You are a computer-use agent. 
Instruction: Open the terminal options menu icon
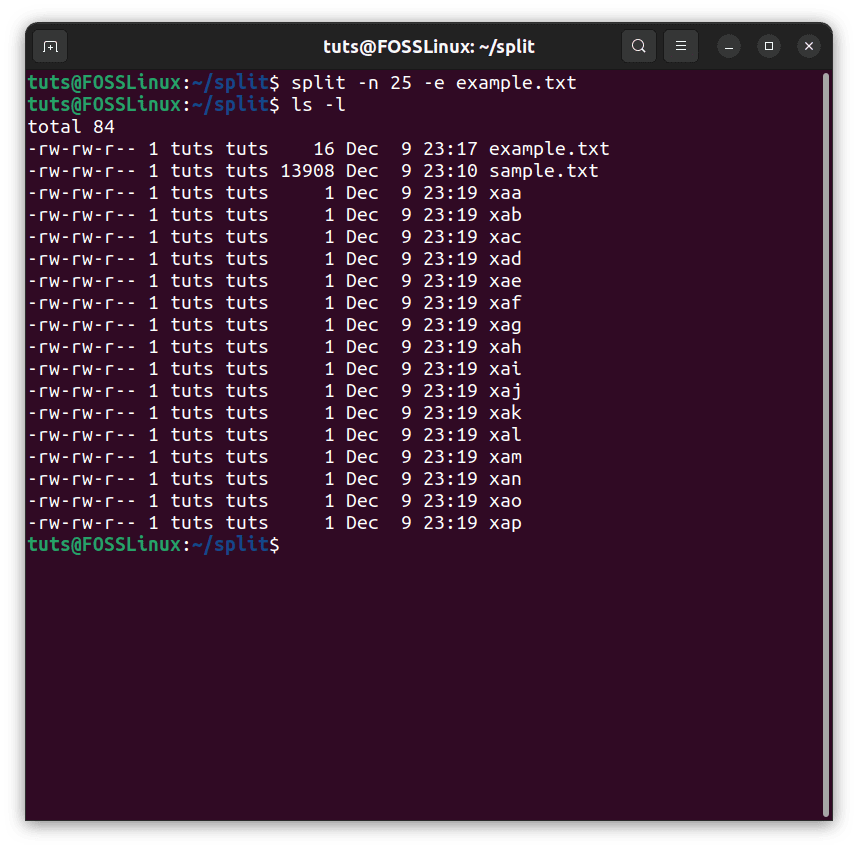click(681, 46)
